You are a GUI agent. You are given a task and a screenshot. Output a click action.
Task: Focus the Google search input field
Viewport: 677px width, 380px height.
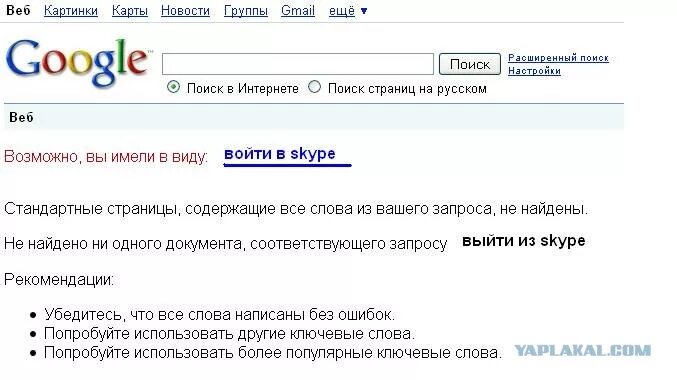pyautogui.click(x=297, y=64)
